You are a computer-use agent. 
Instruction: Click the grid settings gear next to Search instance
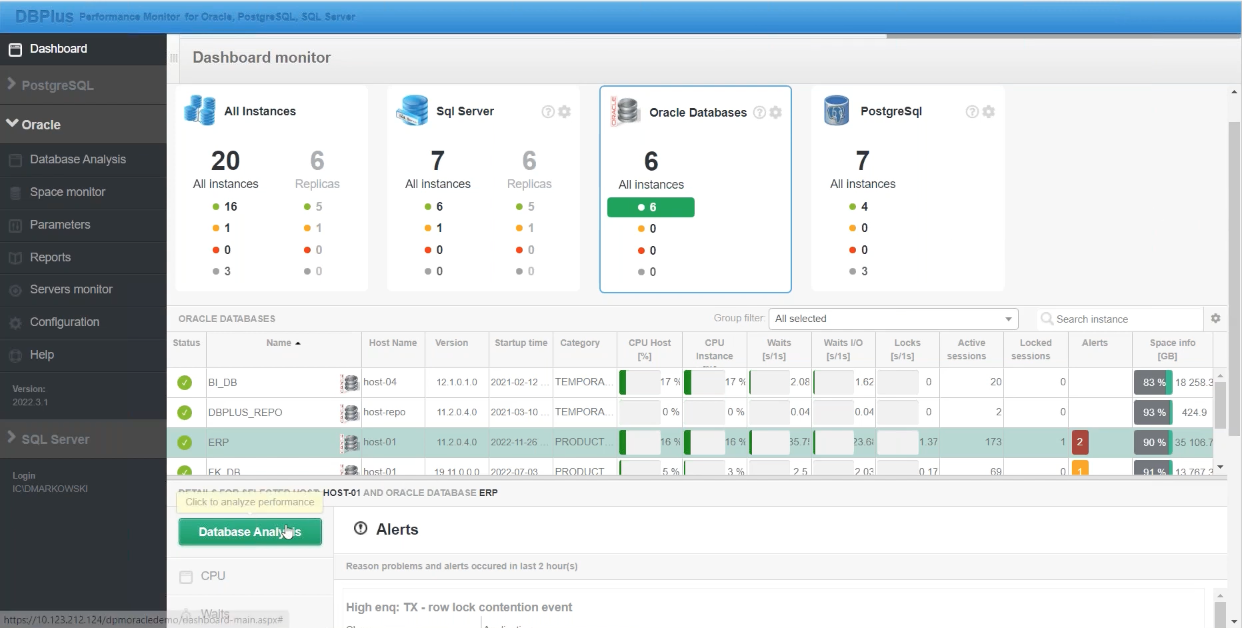[x=1216, y=318]
